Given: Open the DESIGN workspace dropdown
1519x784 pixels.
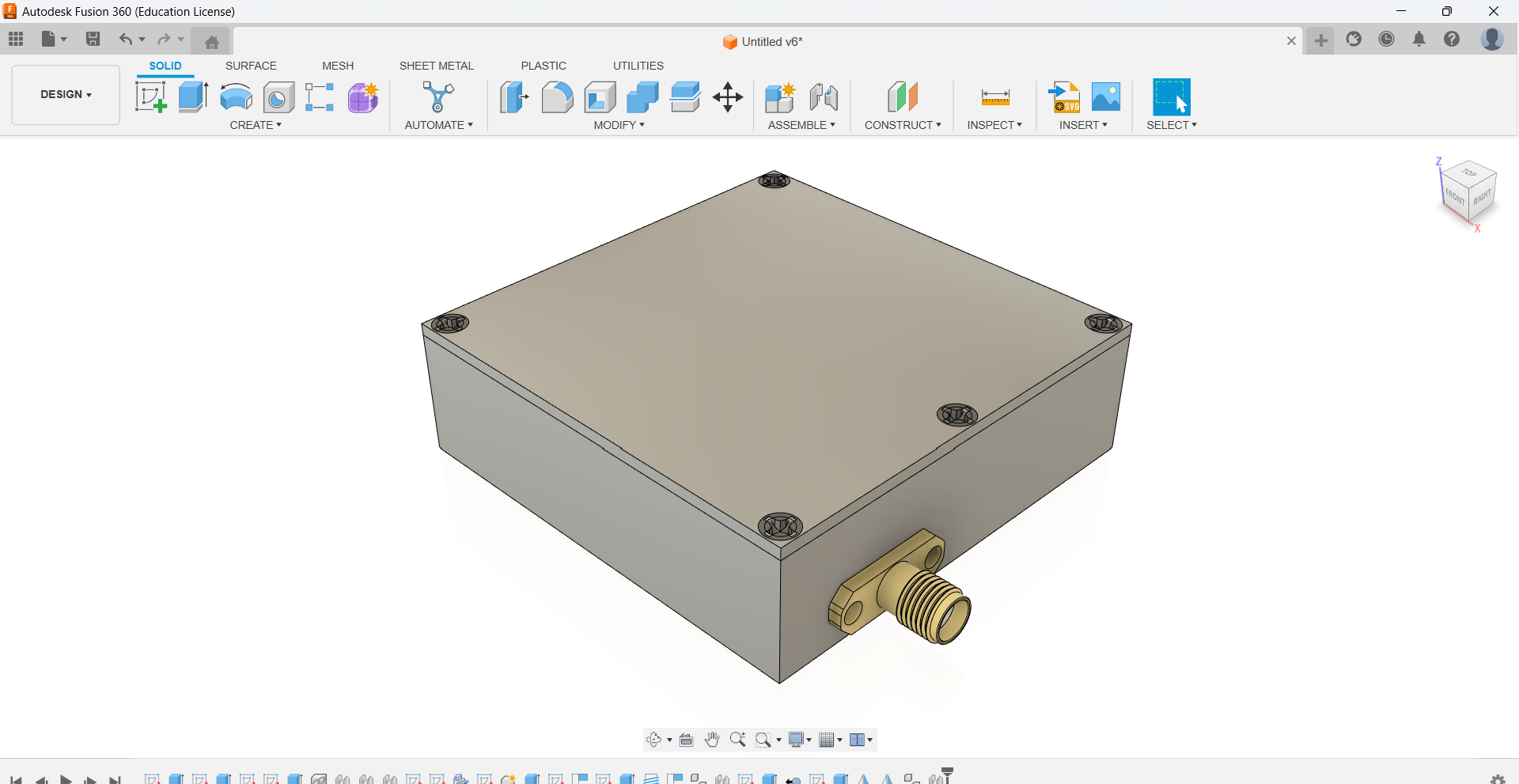Looking at the screenshot, I should 66,94.
